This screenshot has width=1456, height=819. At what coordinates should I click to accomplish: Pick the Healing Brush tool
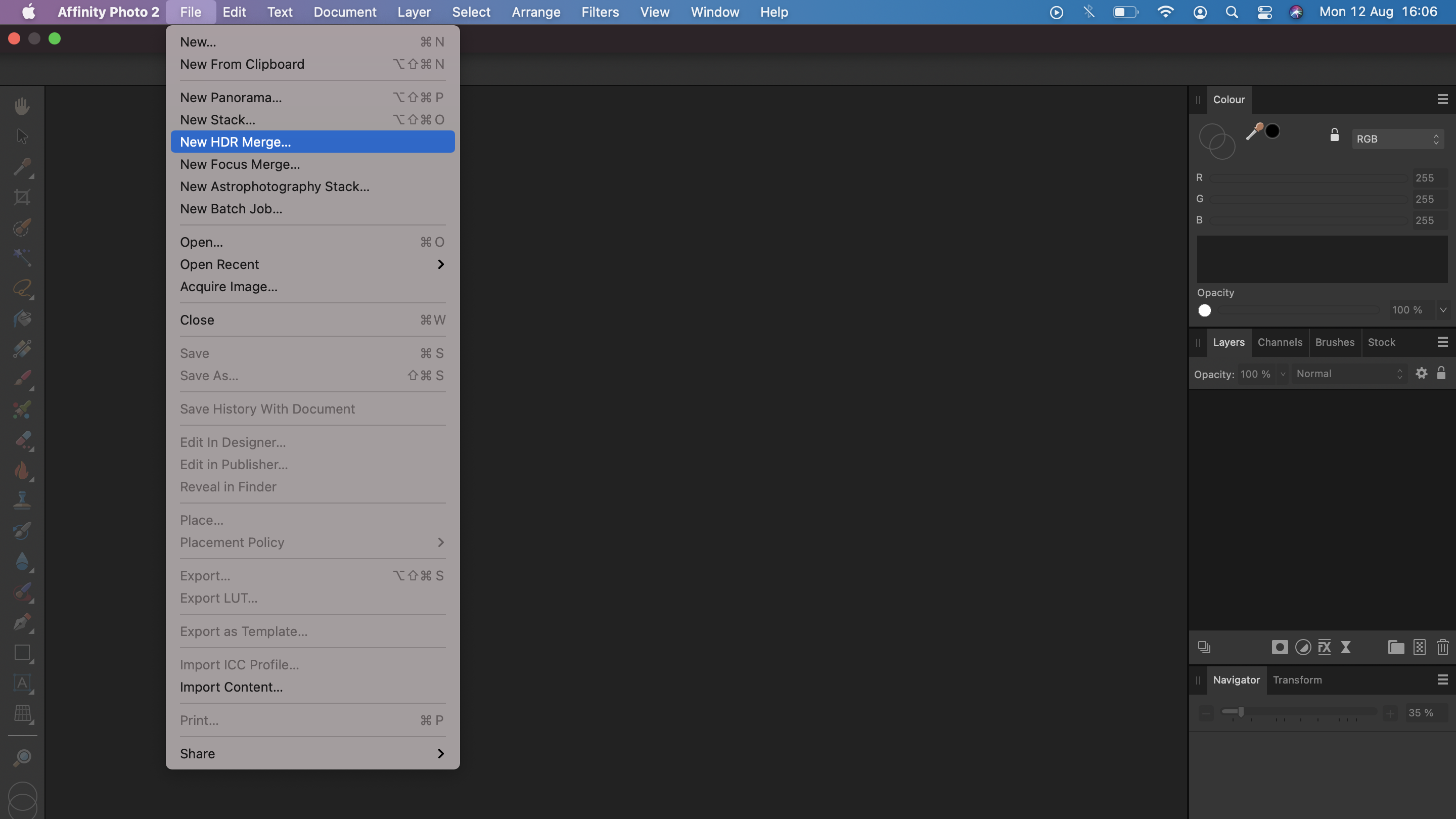(x=22, y=592)
